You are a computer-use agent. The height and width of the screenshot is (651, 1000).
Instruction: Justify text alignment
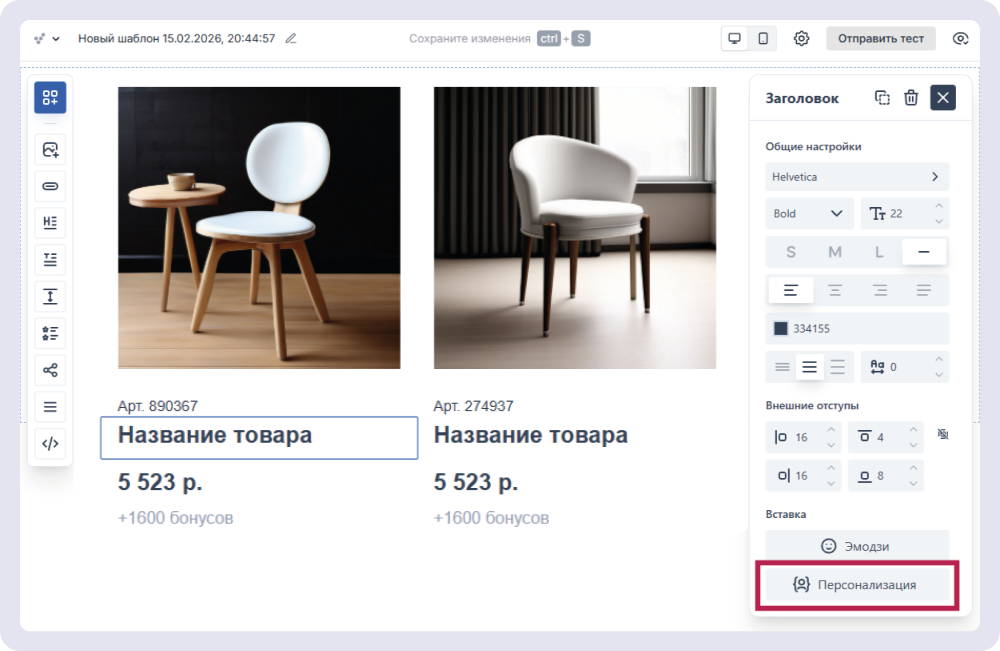click(x=923, y=291)
